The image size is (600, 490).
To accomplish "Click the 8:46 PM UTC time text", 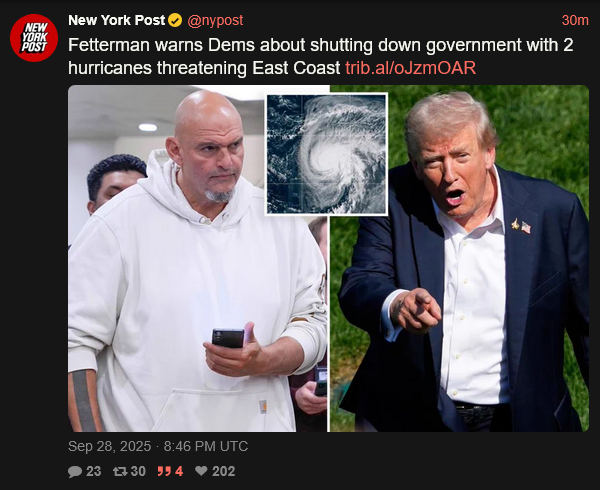I will click(x=206, y=446).
